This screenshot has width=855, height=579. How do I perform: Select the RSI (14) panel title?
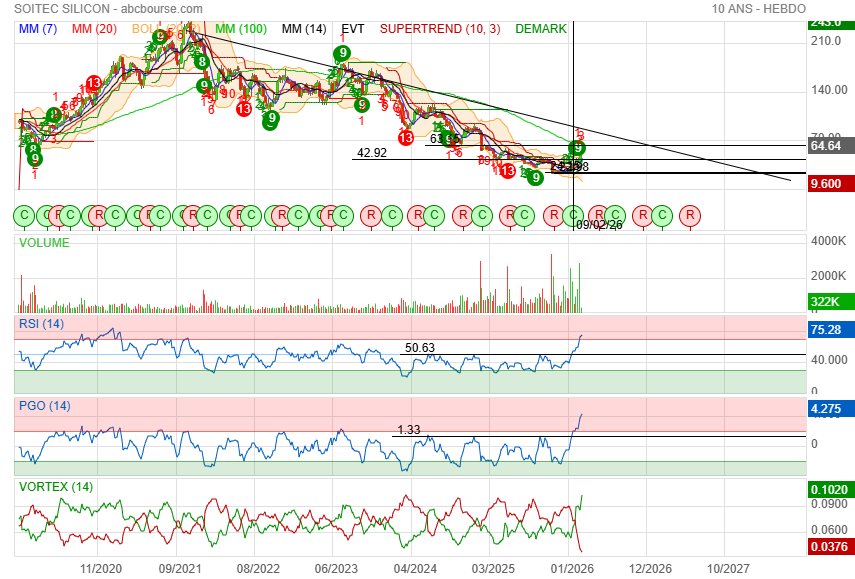tap(41, 324)
